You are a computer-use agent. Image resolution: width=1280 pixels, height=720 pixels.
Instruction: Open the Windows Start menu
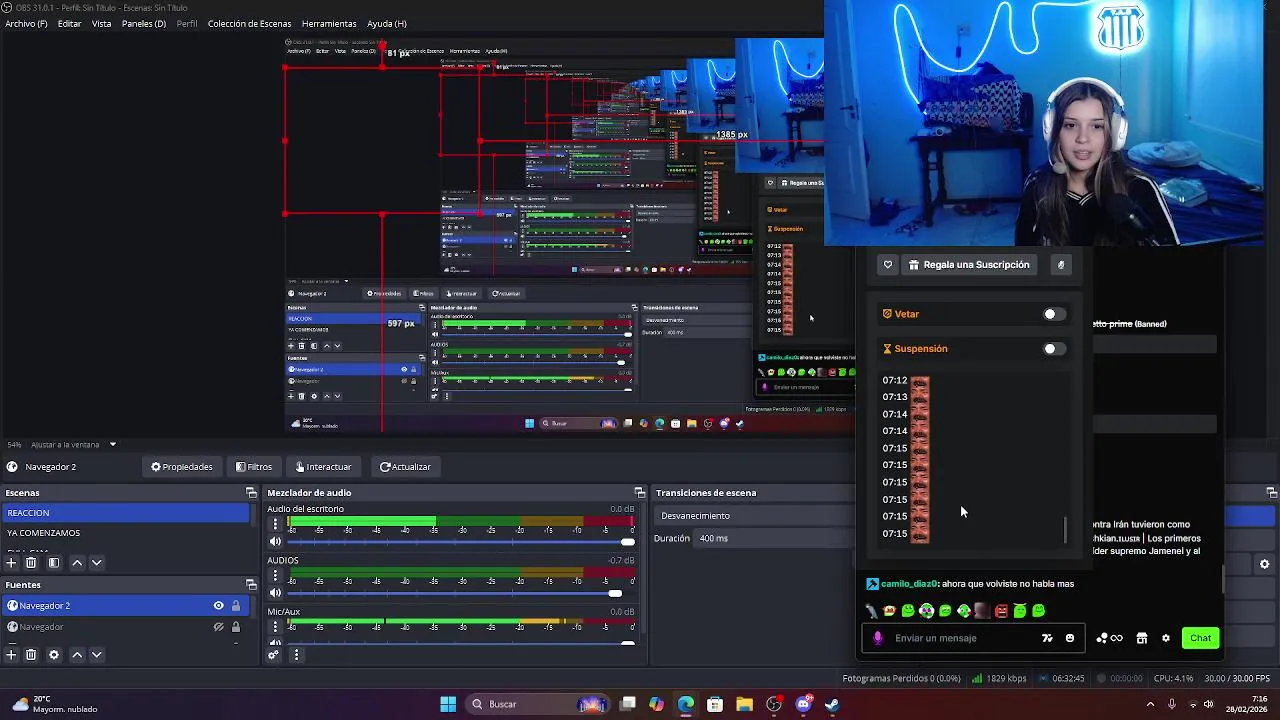448,704
